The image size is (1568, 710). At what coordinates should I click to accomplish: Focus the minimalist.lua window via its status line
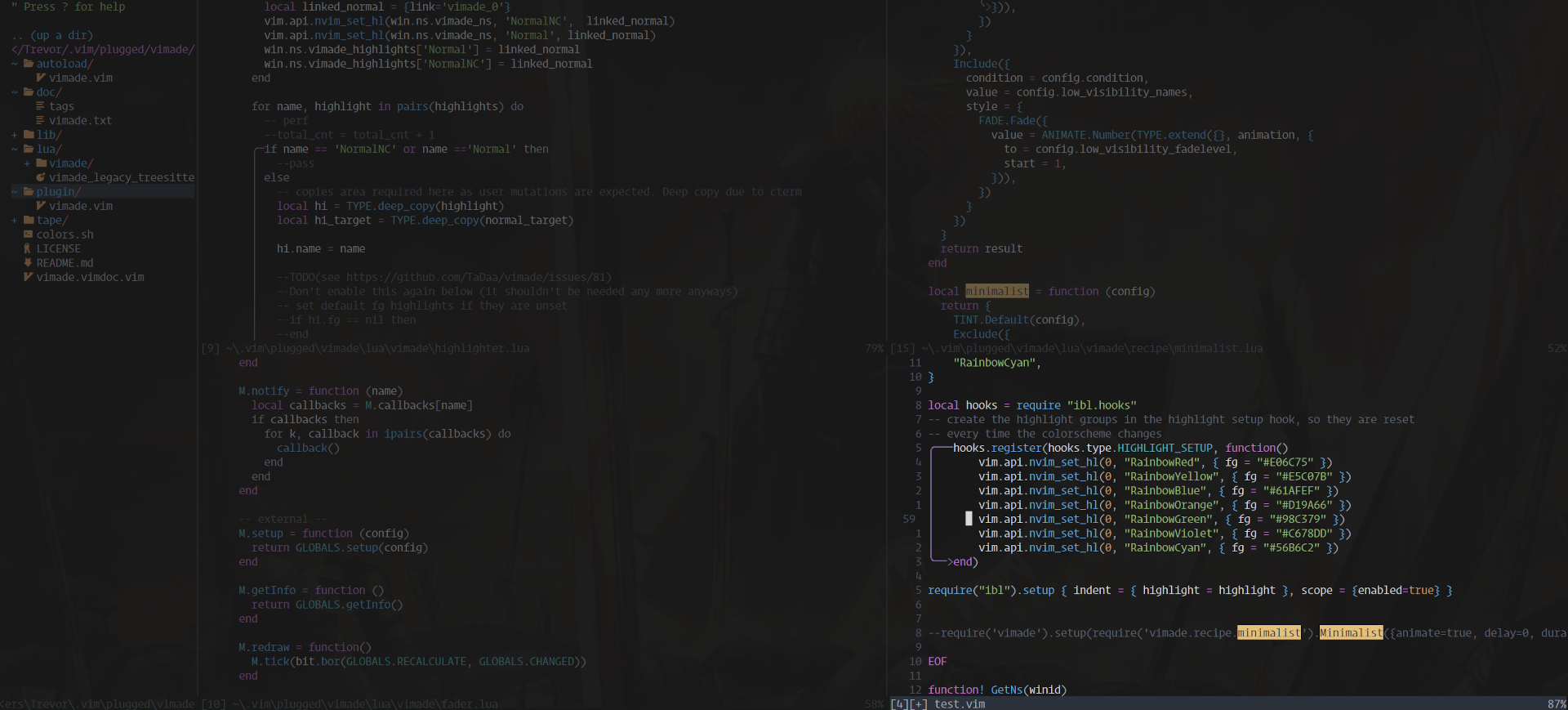pos(1228,348)
